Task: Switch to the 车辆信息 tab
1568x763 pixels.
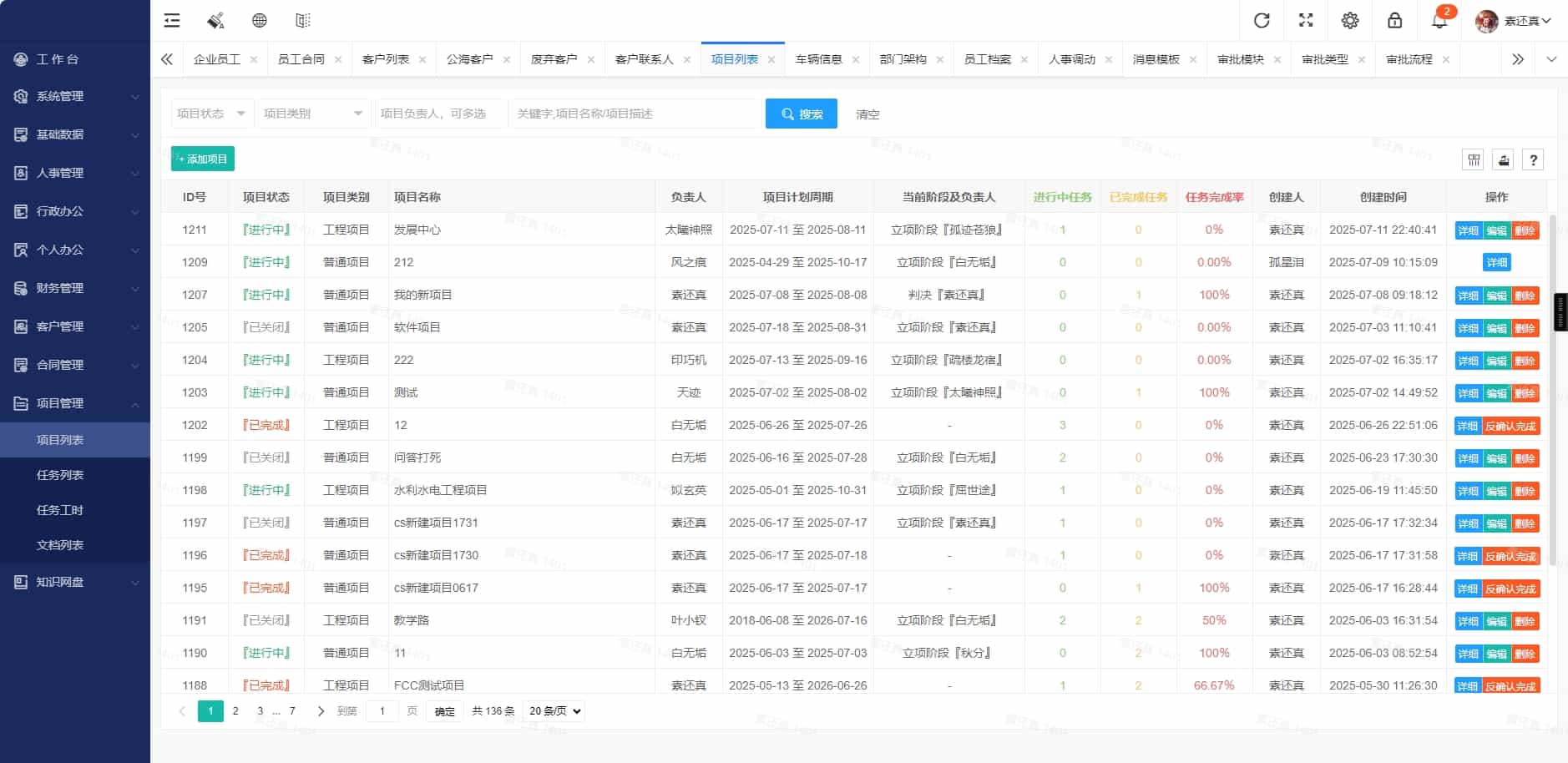Action: 821,58
